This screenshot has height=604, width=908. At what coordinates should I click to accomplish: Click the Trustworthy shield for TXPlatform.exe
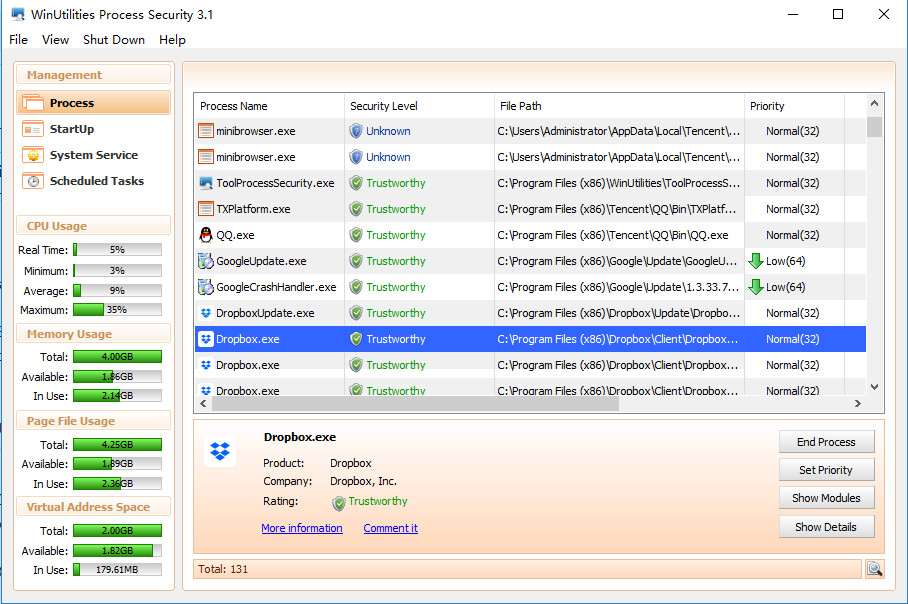tap(356, 209)
